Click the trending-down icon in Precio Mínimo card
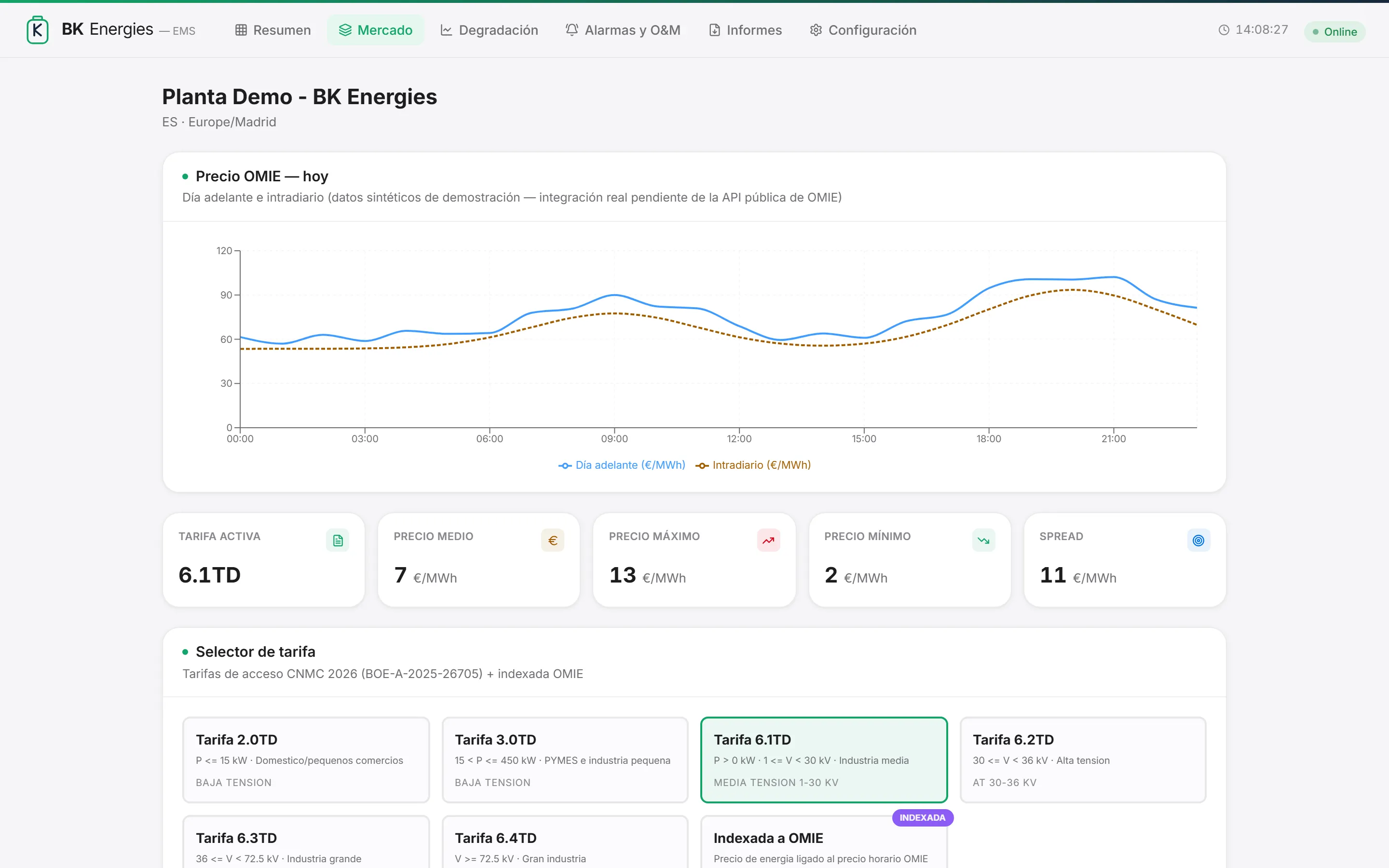Image resolution: width=1389 pixels, height=868 pixels. click(984, 540)
